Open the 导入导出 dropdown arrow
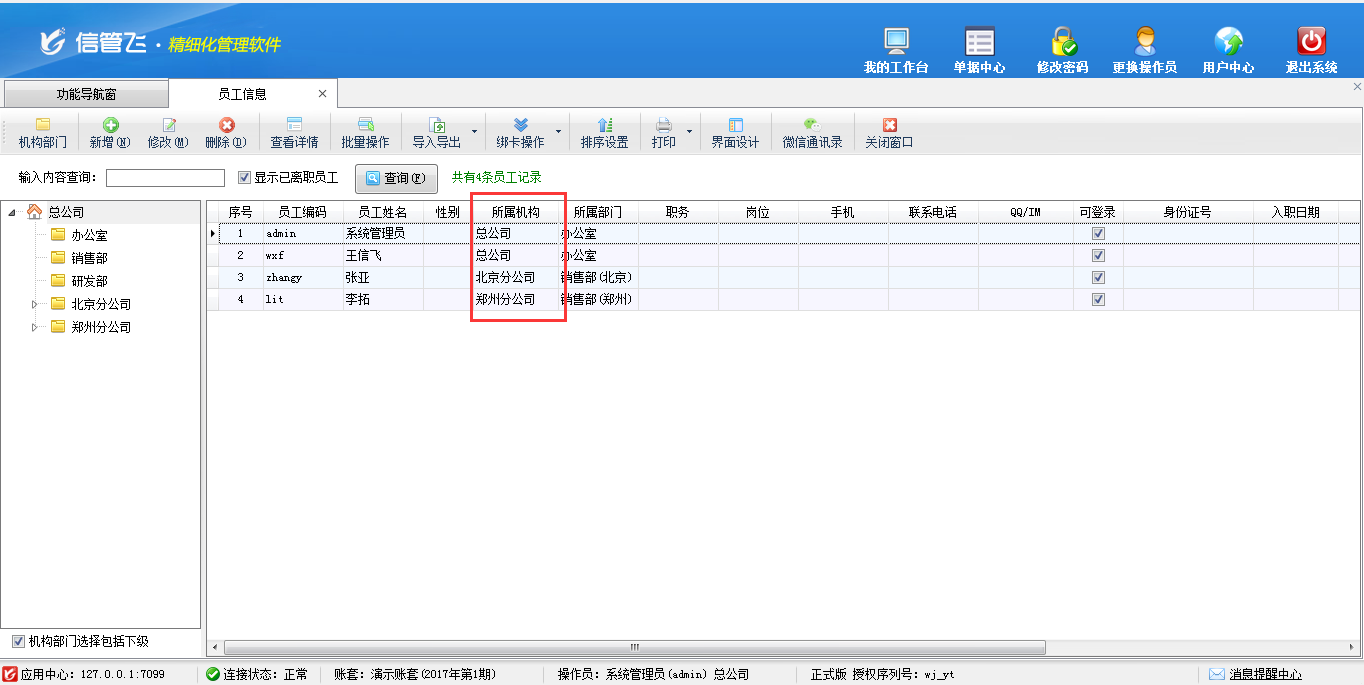The width and height of the screenshot is (1364, 685). [474, 132]
